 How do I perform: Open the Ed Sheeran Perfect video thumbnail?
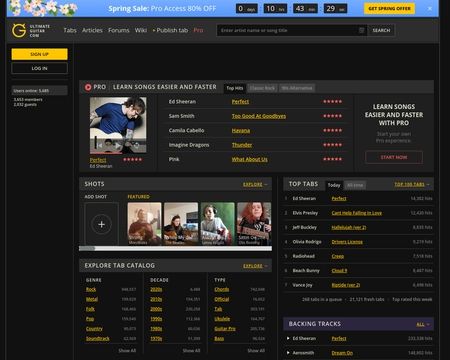click(x=118, y=125)
